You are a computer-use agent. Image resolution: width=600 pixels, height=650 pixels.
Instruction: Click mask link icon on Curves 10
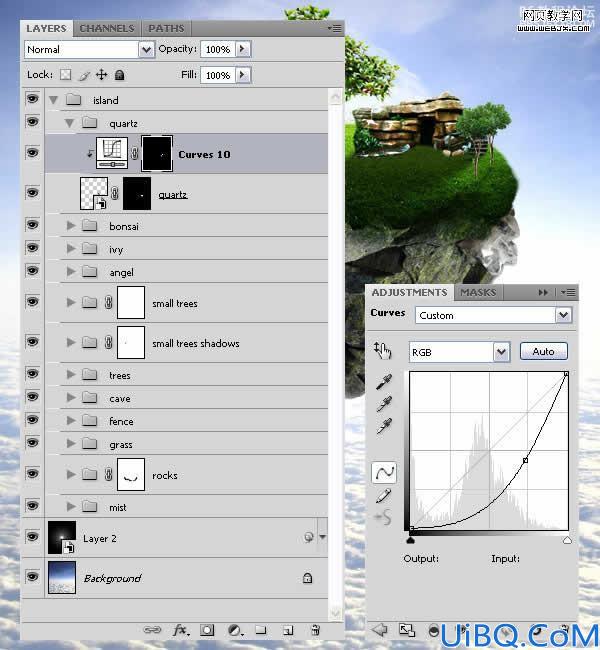[x=134, y=153]
